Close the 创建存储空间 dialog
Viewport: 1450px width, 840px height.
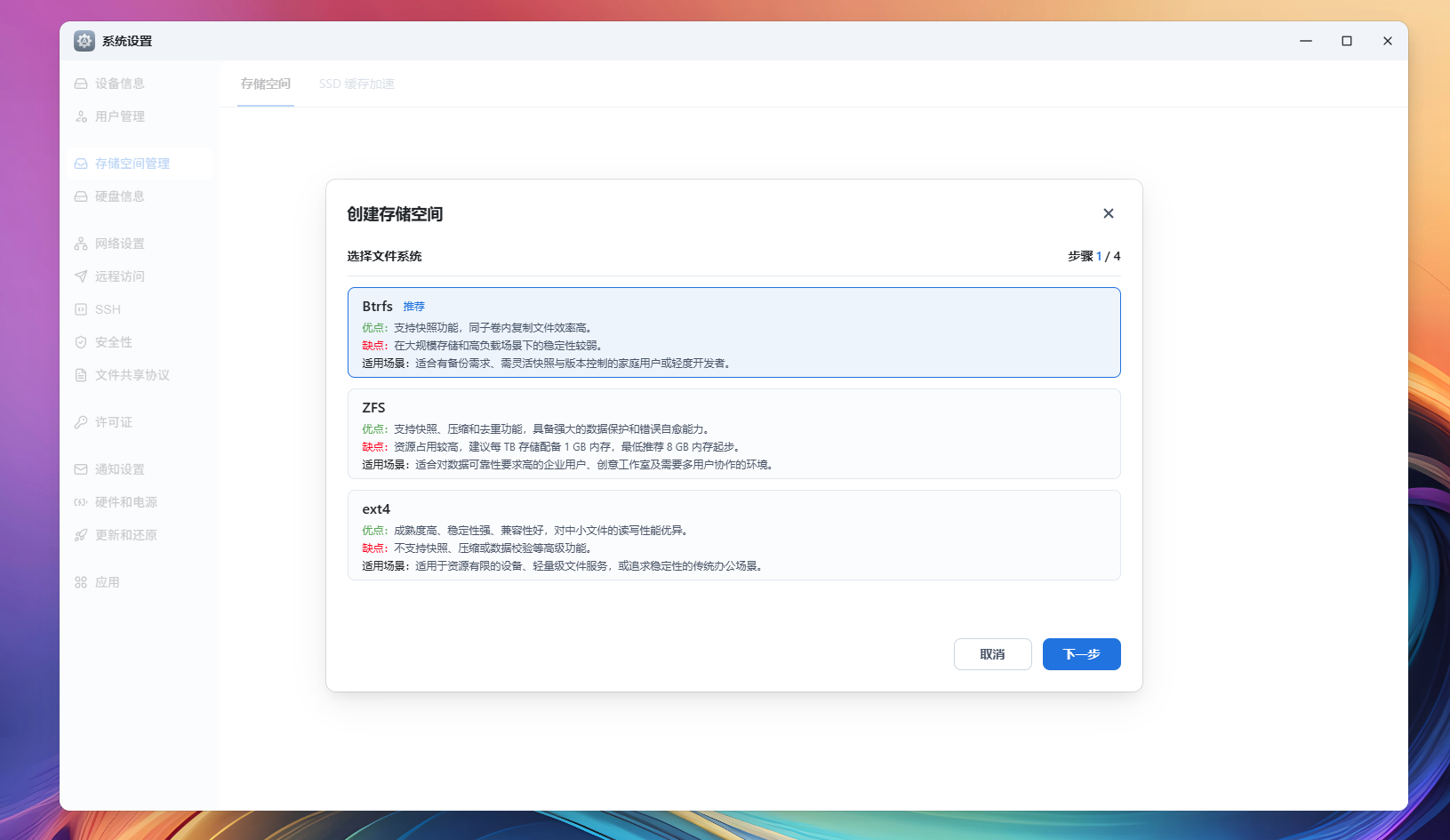tap(1109, 213)
